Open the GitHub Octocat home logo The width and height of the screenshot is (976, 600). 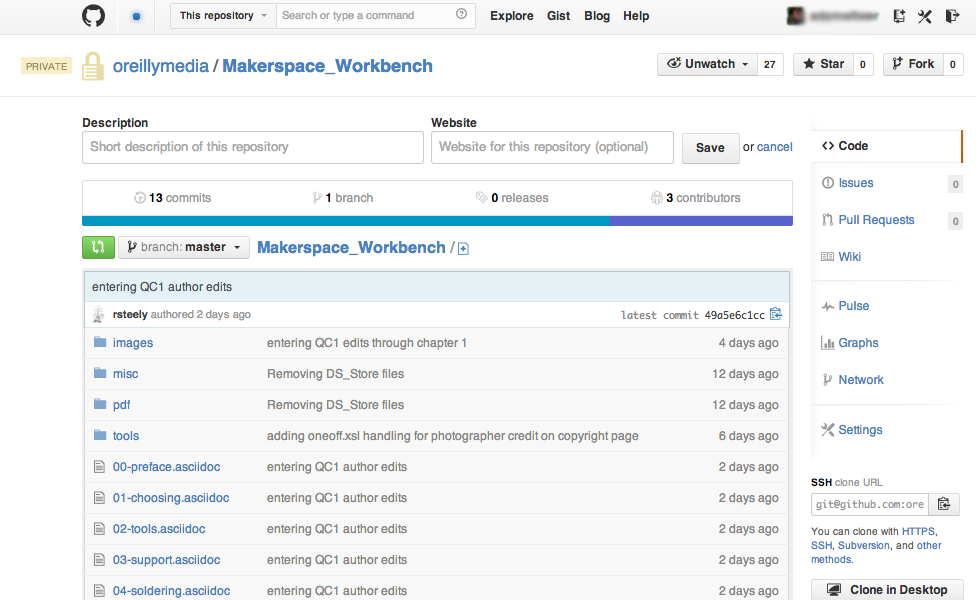pos(93,16)
